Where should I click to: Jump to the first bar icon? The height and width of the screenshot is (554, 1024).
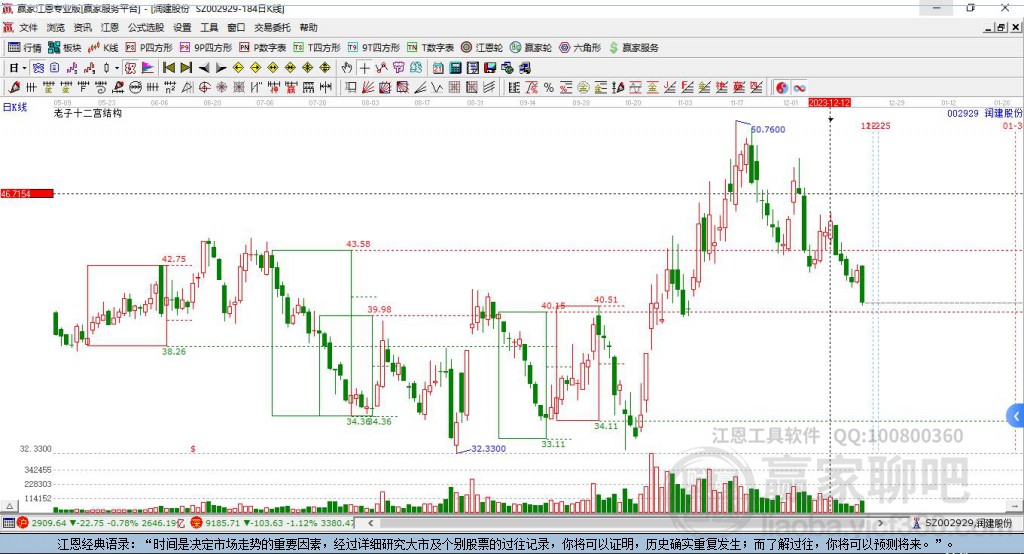[168, 68]
